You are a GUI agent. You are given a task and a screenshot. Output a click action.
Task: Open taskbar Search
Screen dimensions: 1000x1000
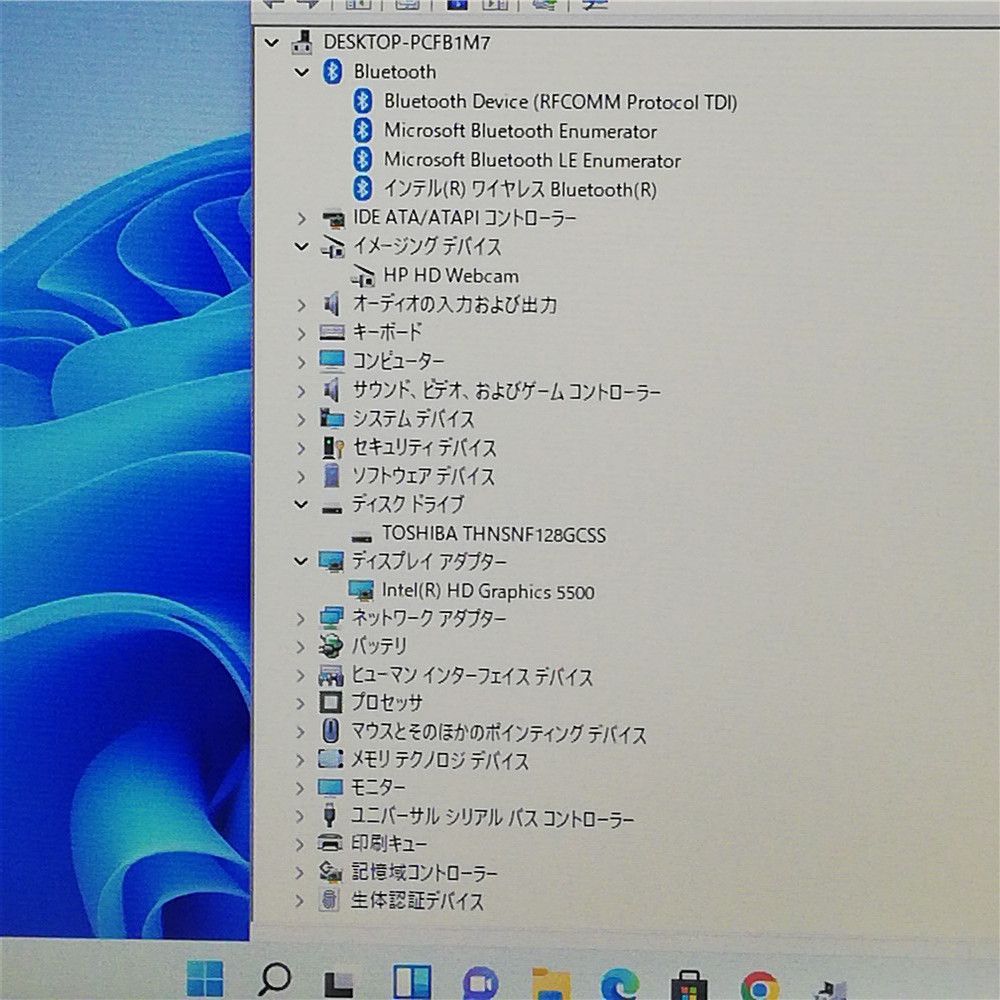[x=275, y=980]
